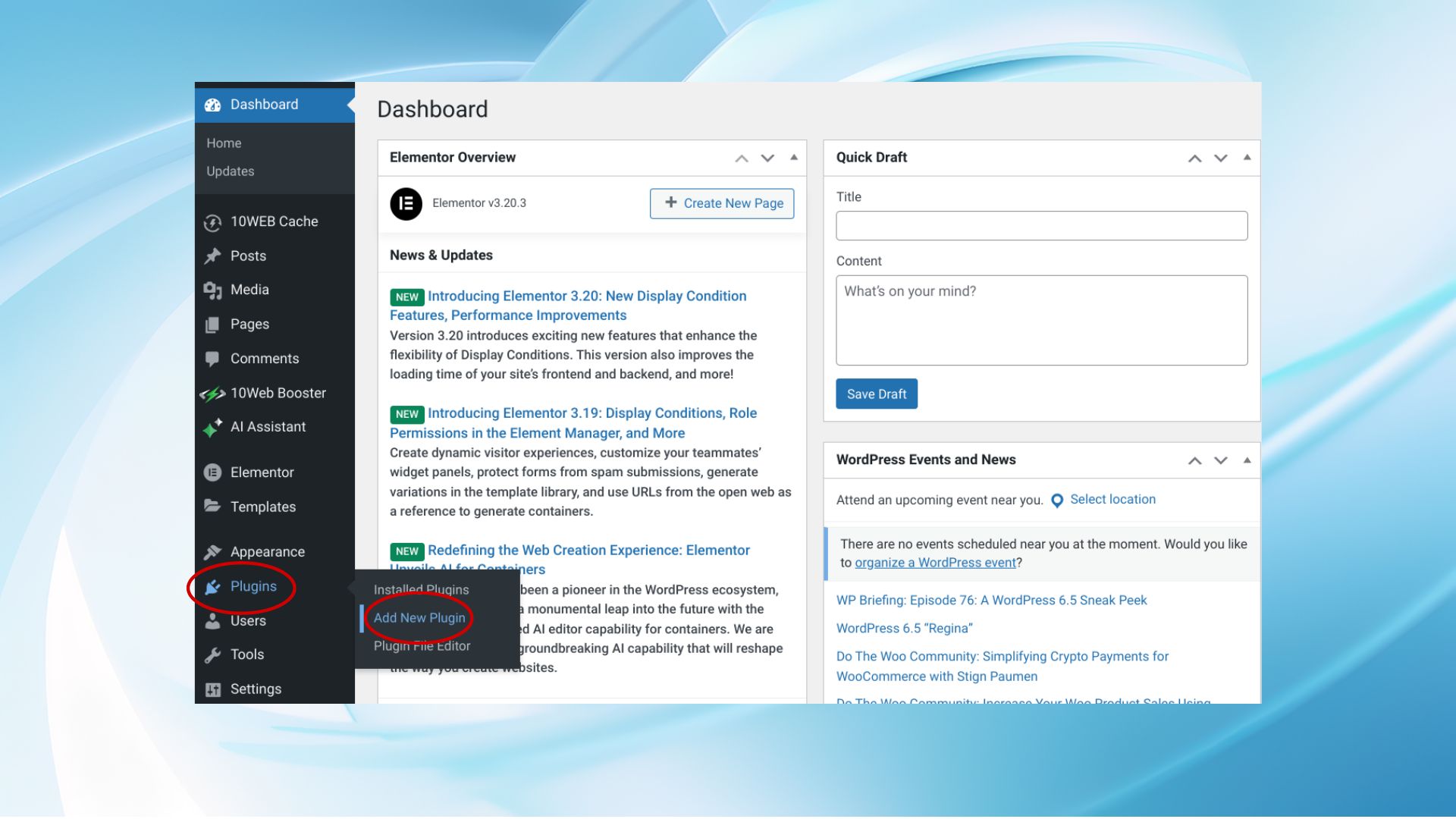
Task: Click the 10Web Booster lightning icon
Action: (212, 394)
